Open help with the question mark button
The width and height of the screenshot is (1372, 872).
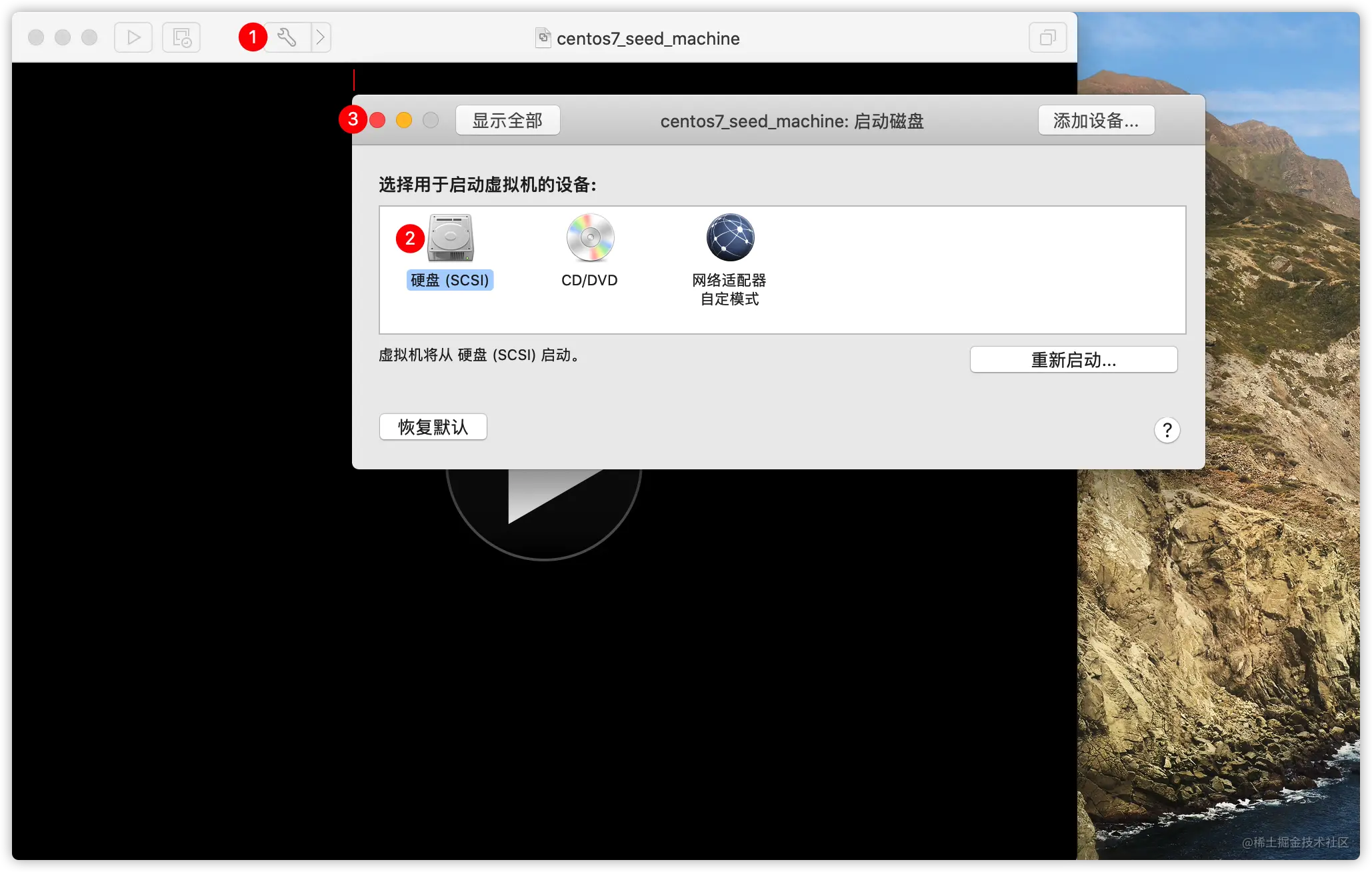coord(1167,430)
